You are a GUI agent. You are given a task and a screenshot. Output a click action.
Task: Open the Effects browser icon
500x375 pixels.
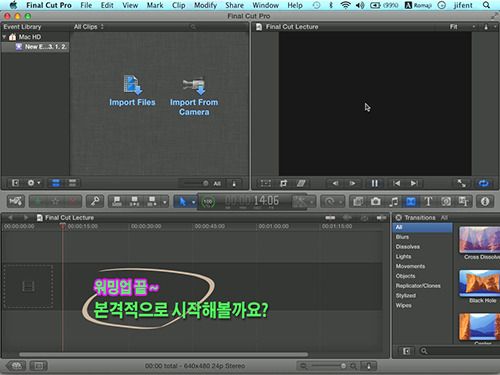358,202
